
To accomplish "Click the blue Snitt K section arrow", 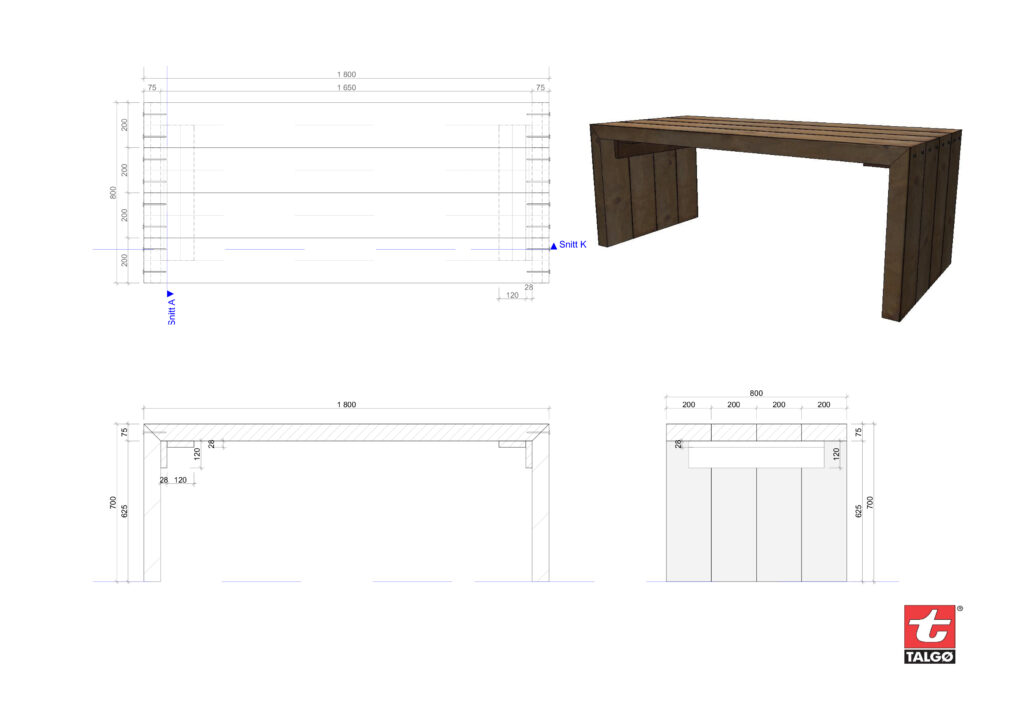I will [x=553, y=245].
